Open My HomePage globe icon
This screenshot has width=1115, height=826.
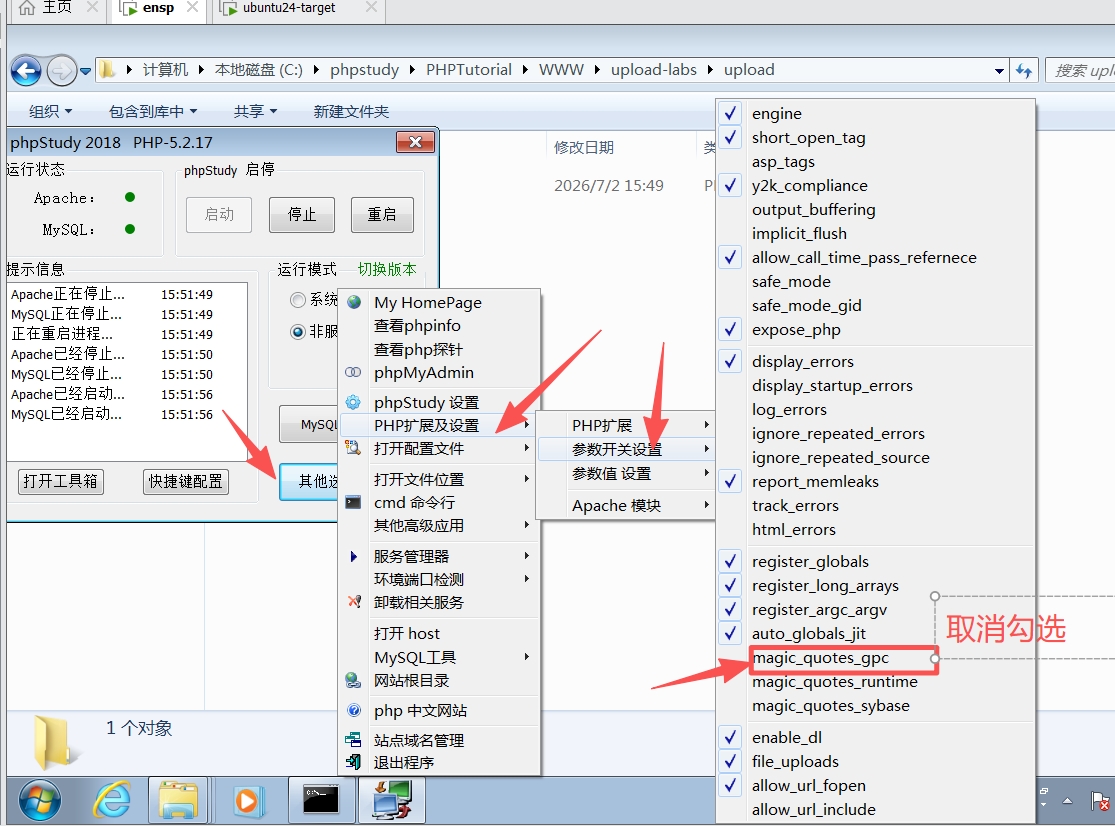[354, 302]
